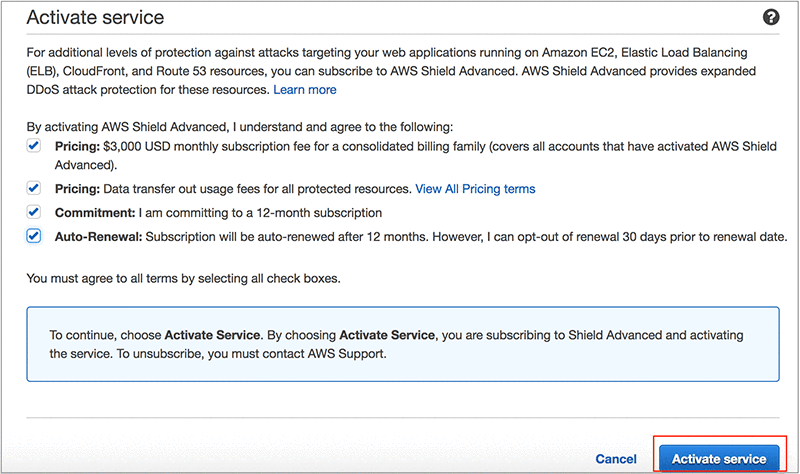Viewport: 800px width, 474px height.
Task: Open the help question mark icon
Action: pyautogui.click(x=770, y=17)
